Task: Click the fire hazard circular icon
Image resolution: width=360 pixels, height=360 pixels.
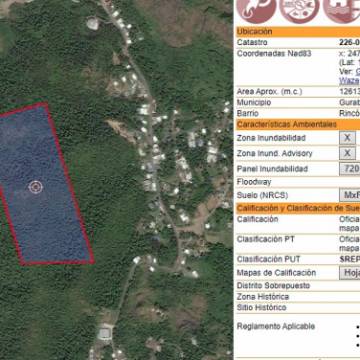Action: coord(256,9)
